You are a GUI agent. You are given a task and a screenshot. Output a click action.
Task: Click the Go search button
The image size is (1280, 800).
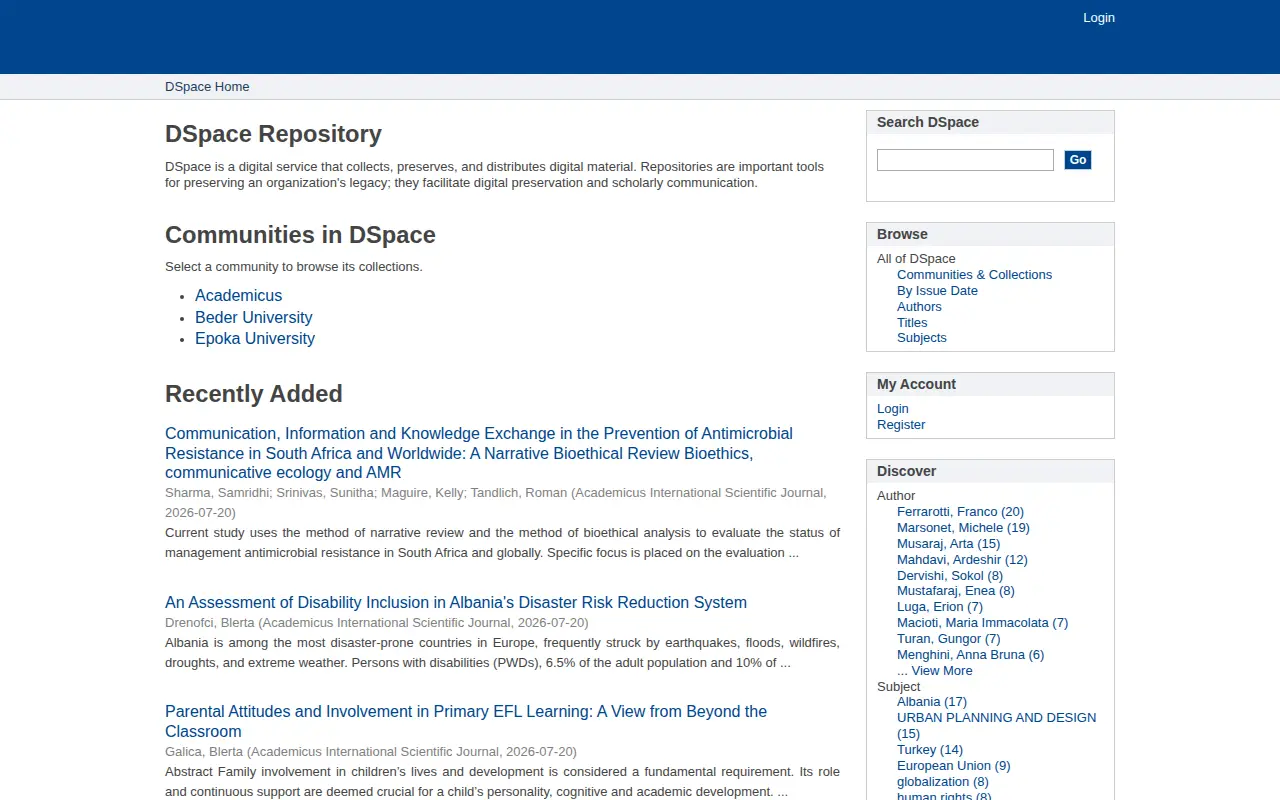tap(1077, 160)
